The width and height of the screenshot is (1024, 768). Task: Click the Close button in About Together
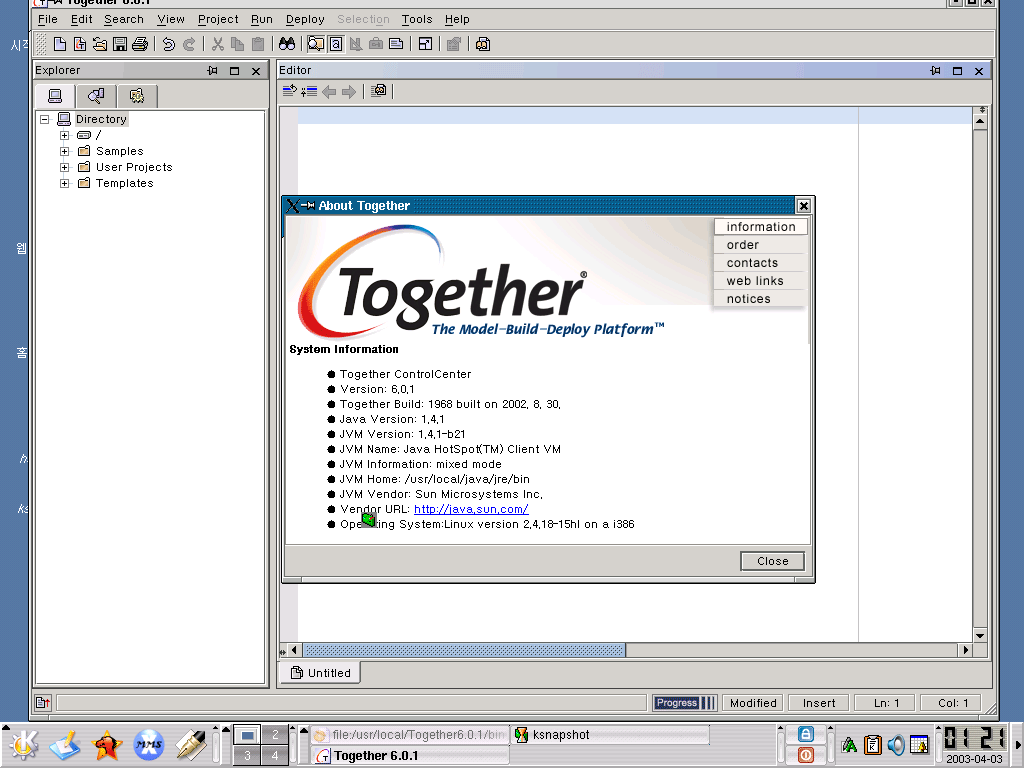(773, 561)
